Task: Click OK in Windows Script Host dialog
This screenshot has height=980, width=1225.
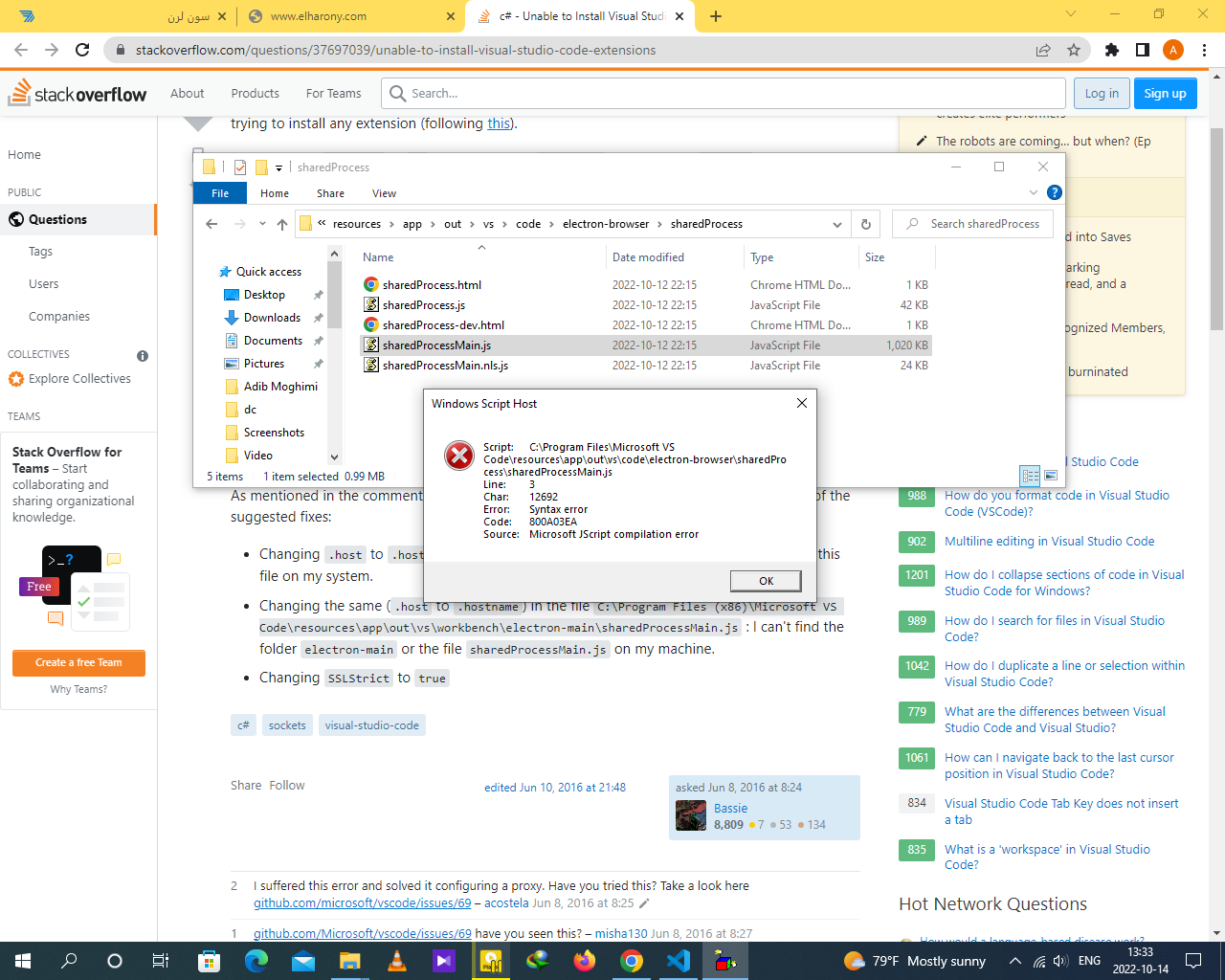Action: [x=766, y=581]
